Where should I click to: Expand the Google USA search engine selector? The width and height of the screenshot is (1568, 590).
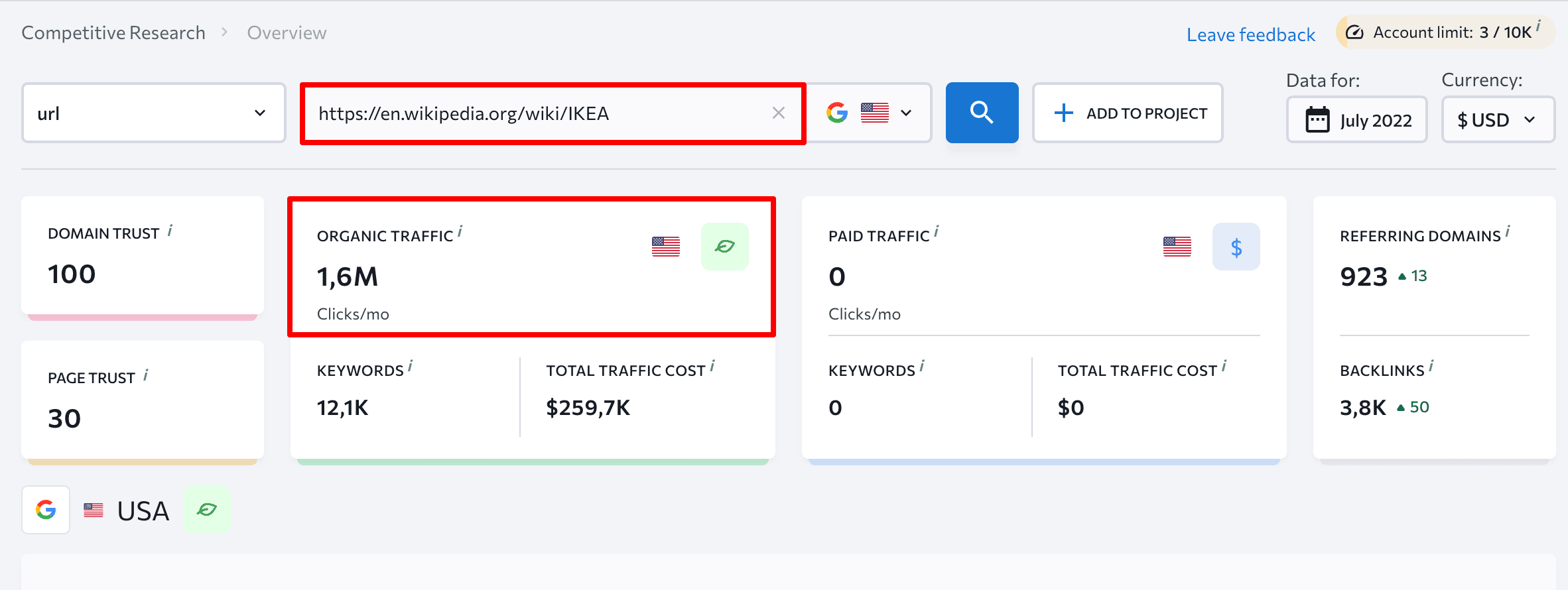869,113
